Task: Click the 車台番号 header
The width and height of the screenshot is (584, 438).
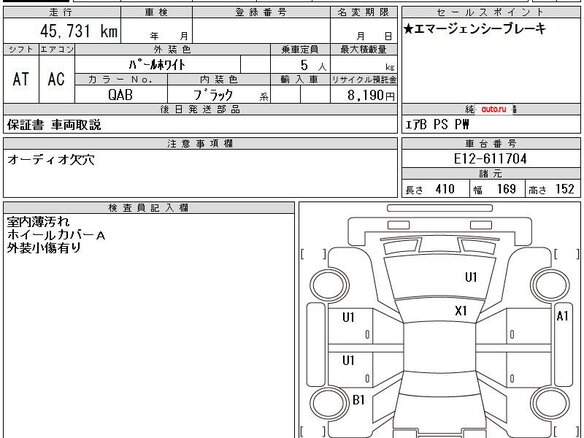Action: point(491,143)
